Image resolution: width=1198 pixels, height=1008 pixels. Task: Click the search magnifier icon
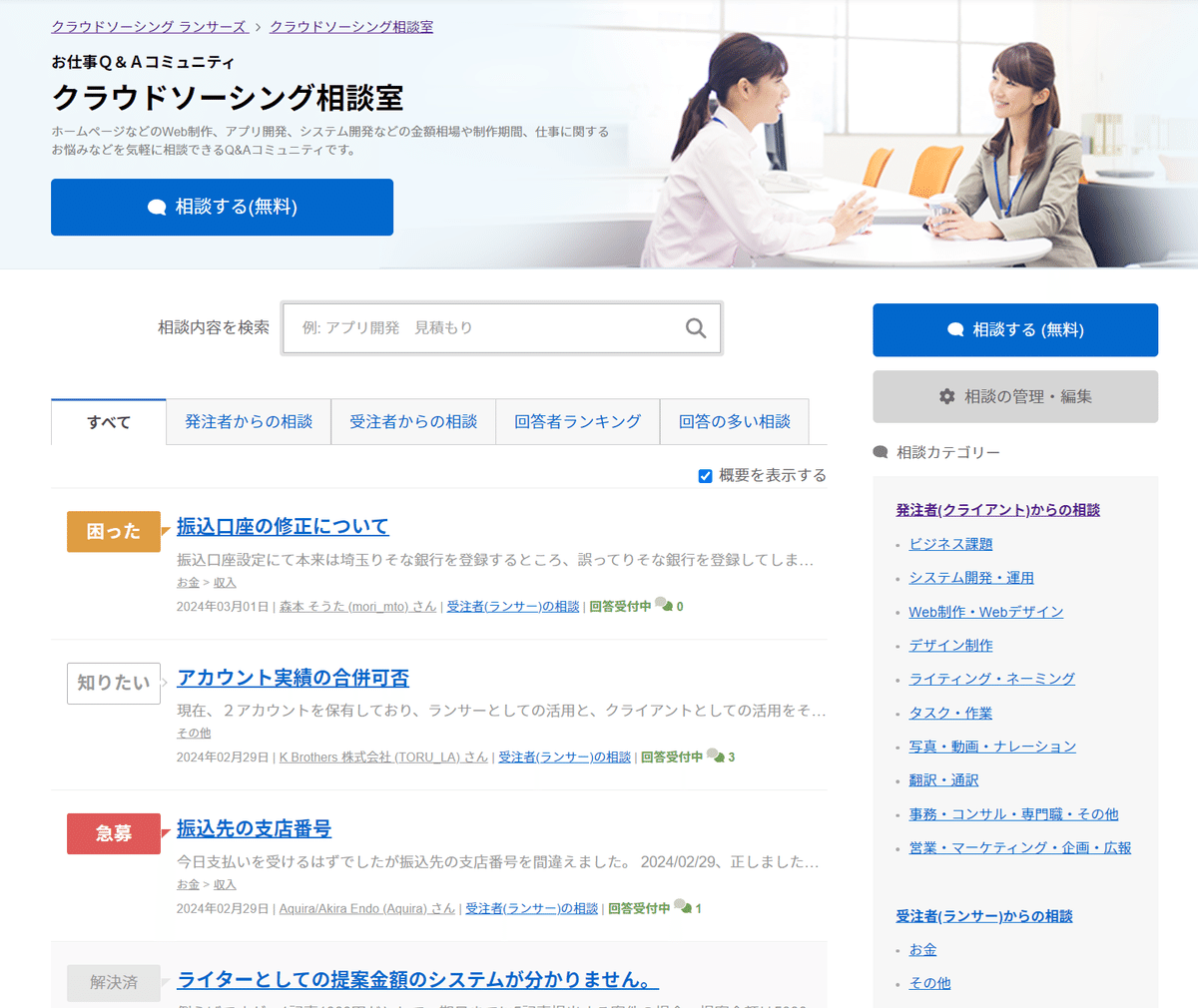[696, 328]
